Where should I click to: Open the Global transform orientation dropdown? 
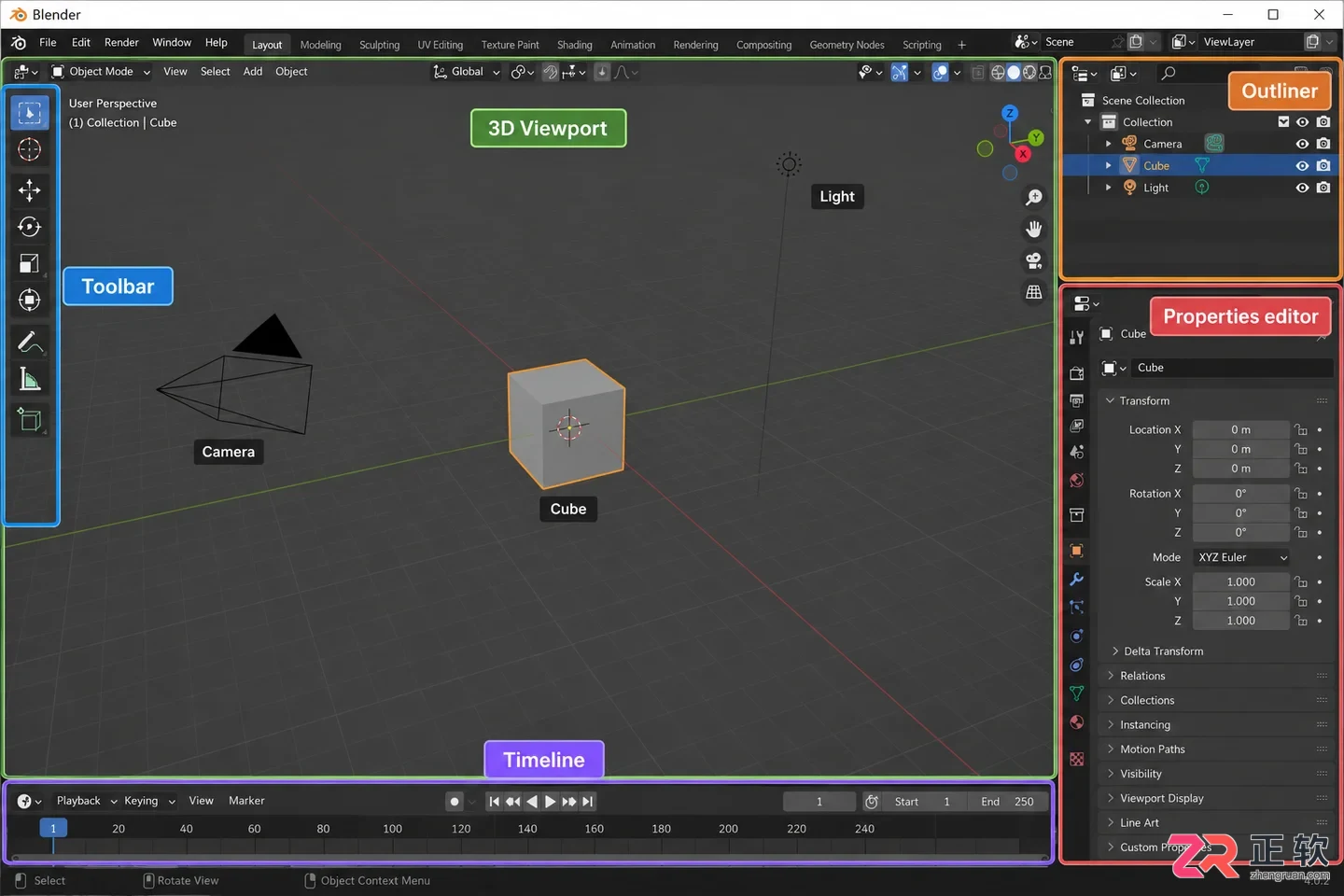[x=467, y=72]
